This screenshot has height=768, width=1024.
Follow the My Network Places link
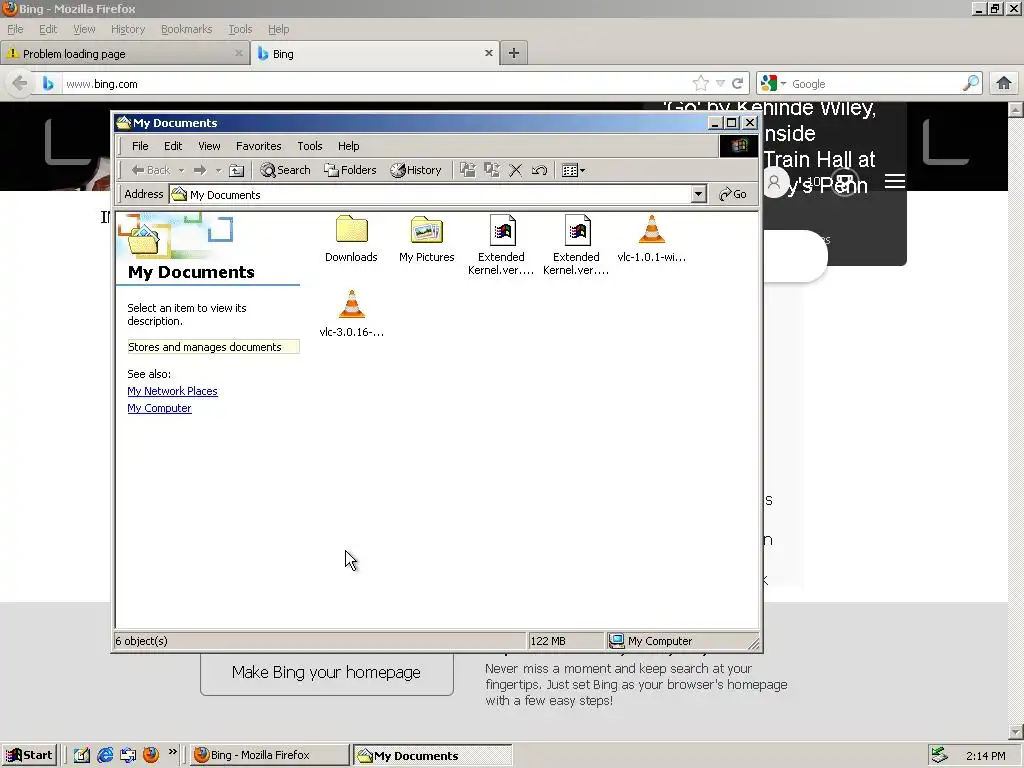[172, 391]
